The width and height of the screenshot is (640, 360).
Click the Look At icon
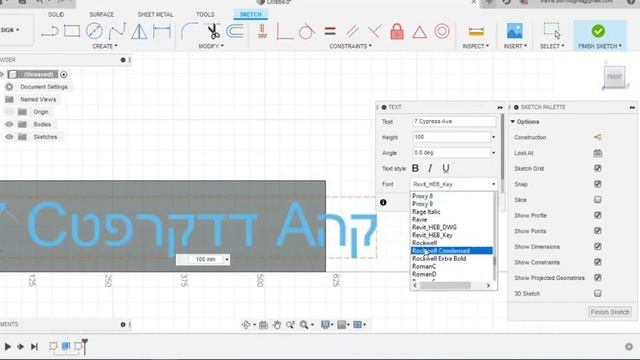598,153
